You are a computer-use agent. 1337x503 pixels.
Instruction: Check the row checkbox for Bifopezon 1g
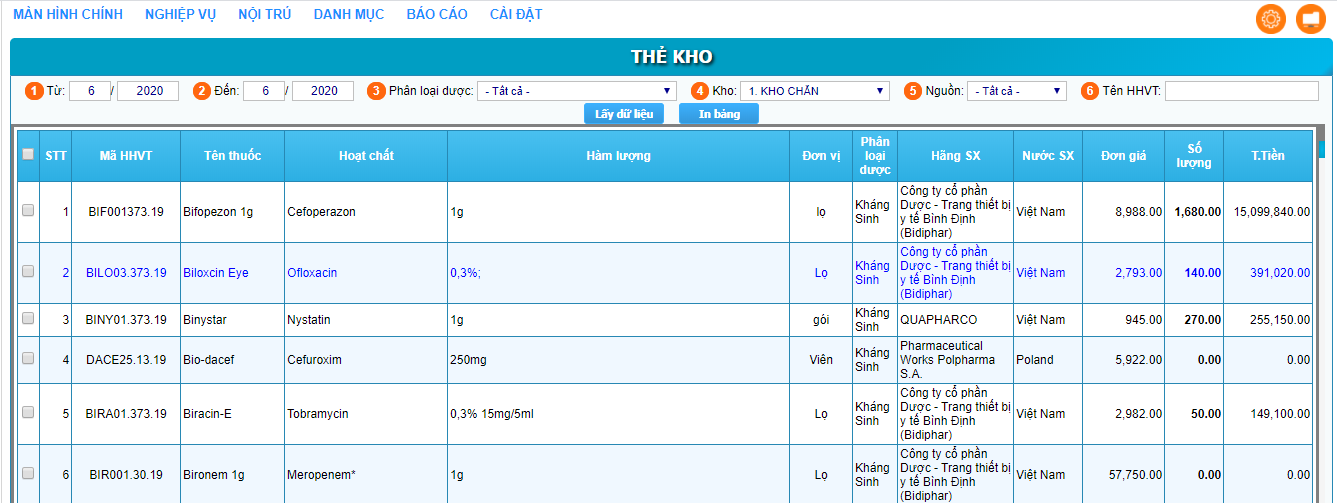28,211
